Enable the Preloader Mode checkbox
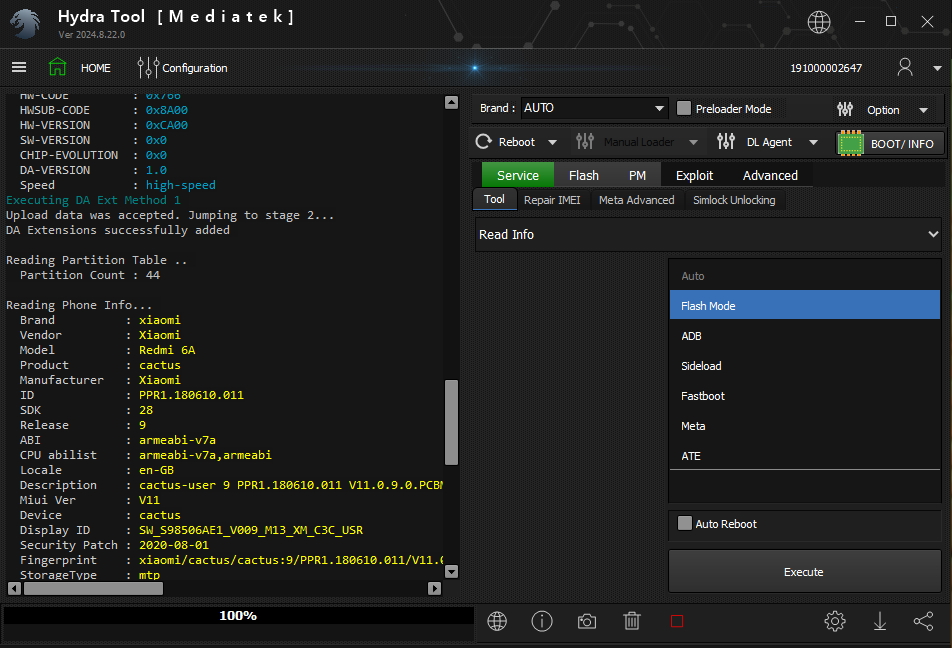952x648 pixels. click(x=684, y=109)
